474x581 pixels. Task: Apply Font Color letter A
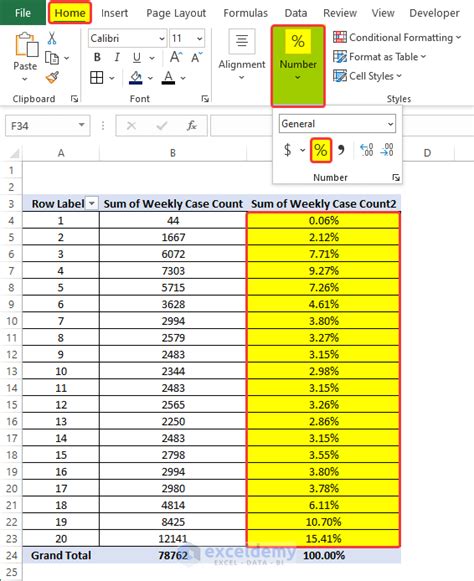[169, 78]
